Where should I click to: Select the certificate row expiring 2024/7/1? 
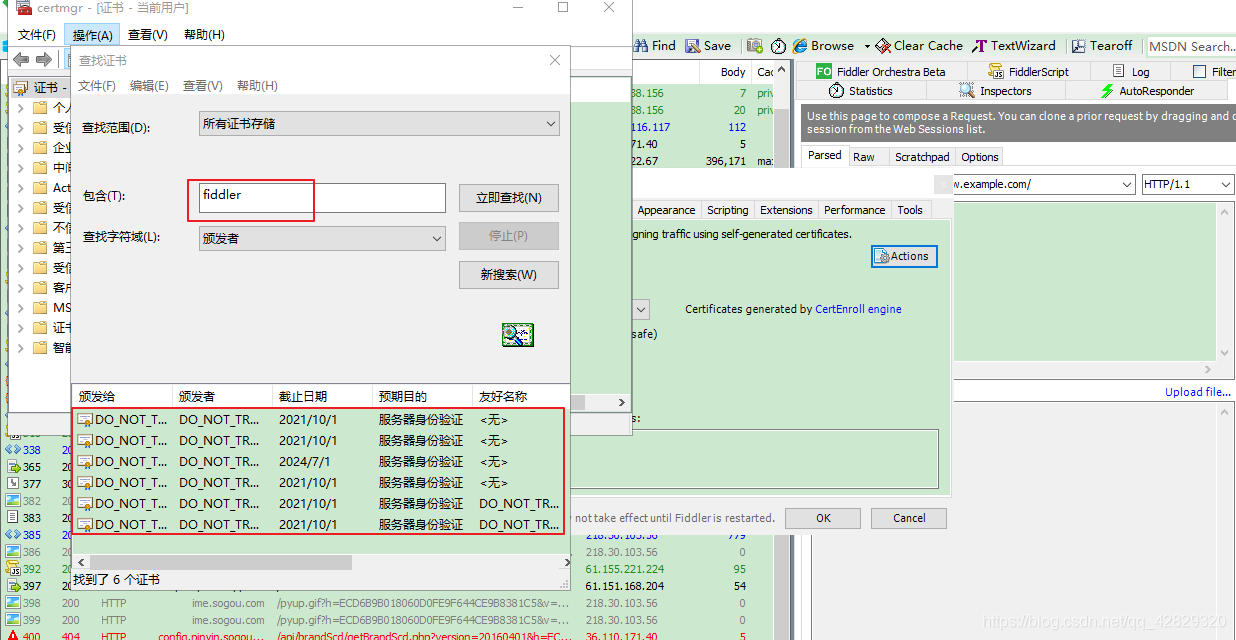(x=320, y=462)
